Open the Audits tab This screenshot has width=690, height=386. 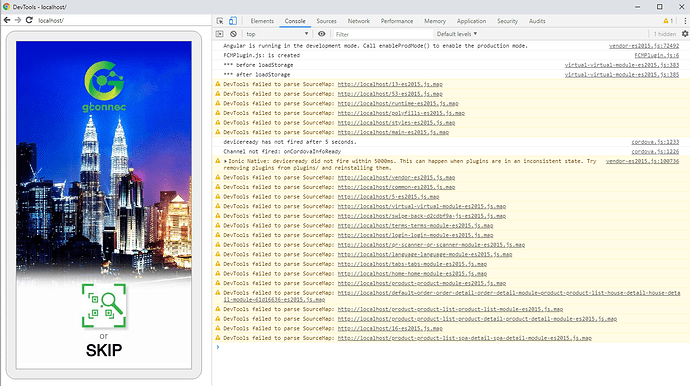(x=537, y=21)
